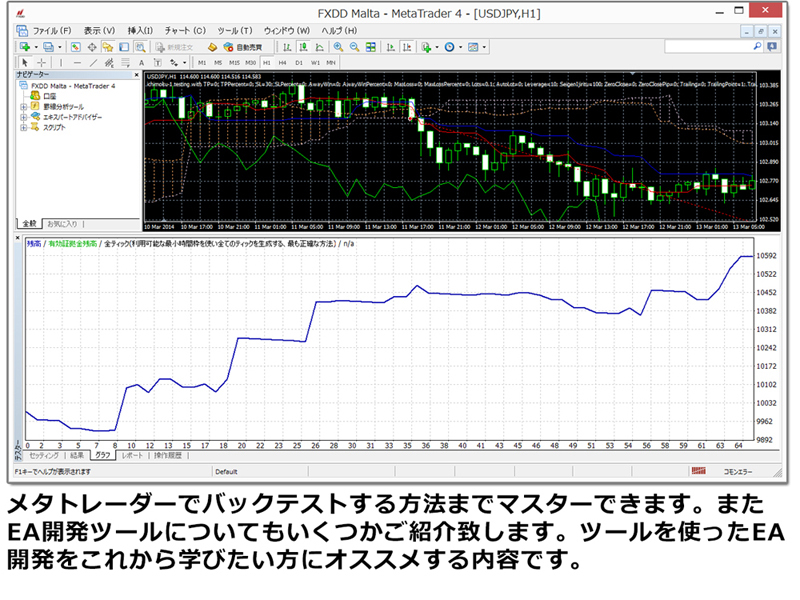Image resolution: width=800 pixels, height=600 pixels.
Task: Click the Profiles toolbar icon
Action: (48, 47)
